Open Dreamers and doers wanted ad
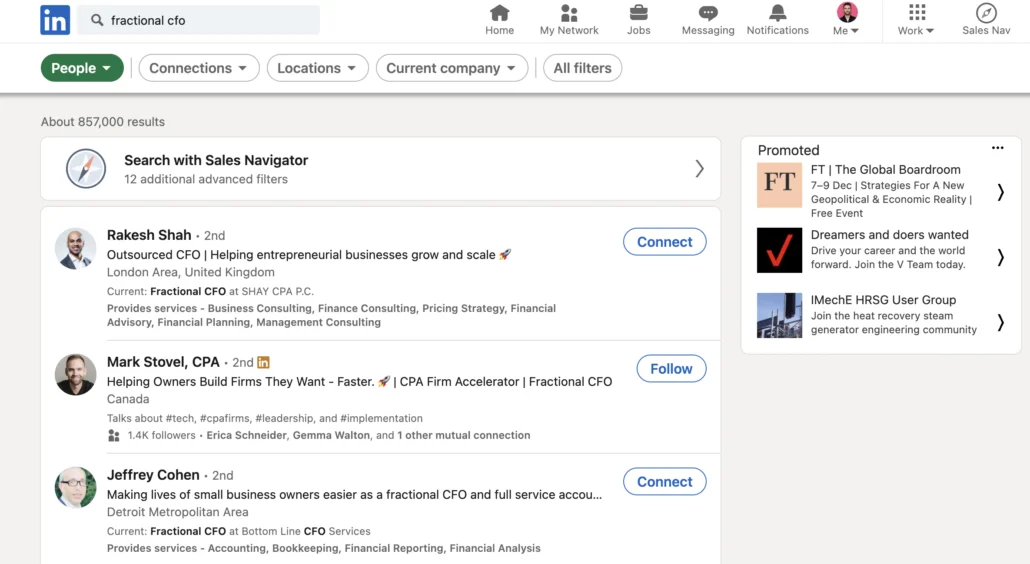Image resolution: width=1030 pixels, height=564 pixels. pyautogui.click(x=889, y=234)
